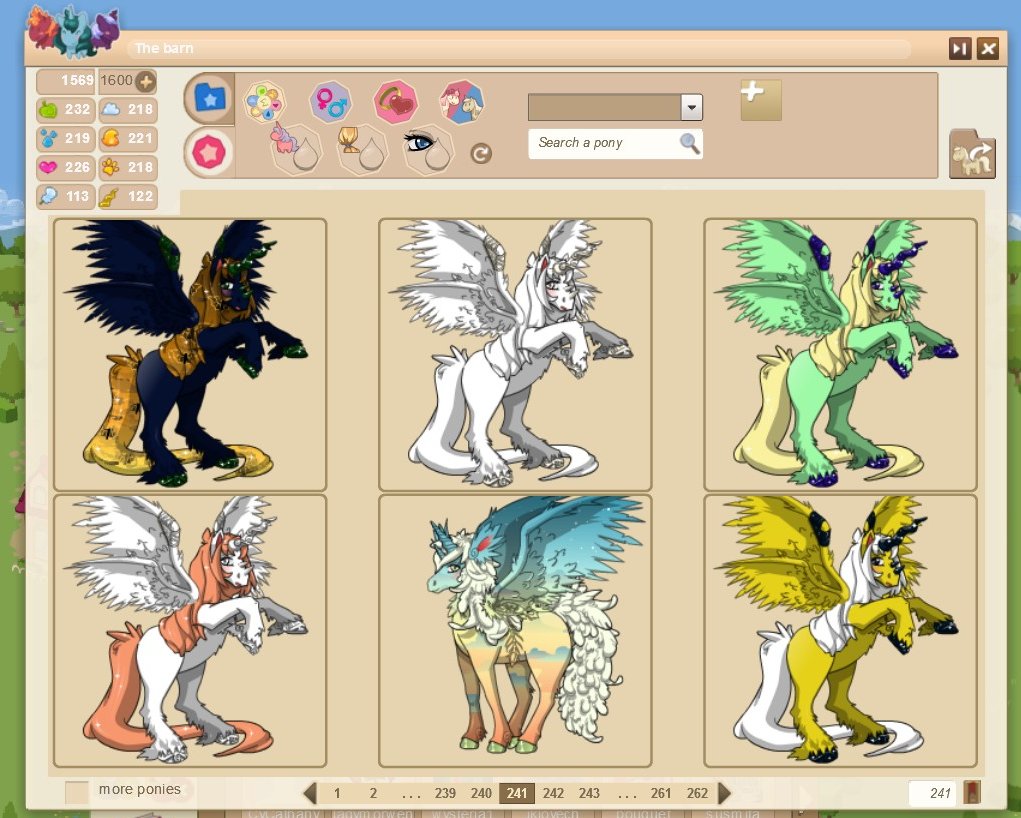Click the magnifying glass search icon
This screenshot has height=818, width=1021.
pyautogui.click(x=690, y=143)
